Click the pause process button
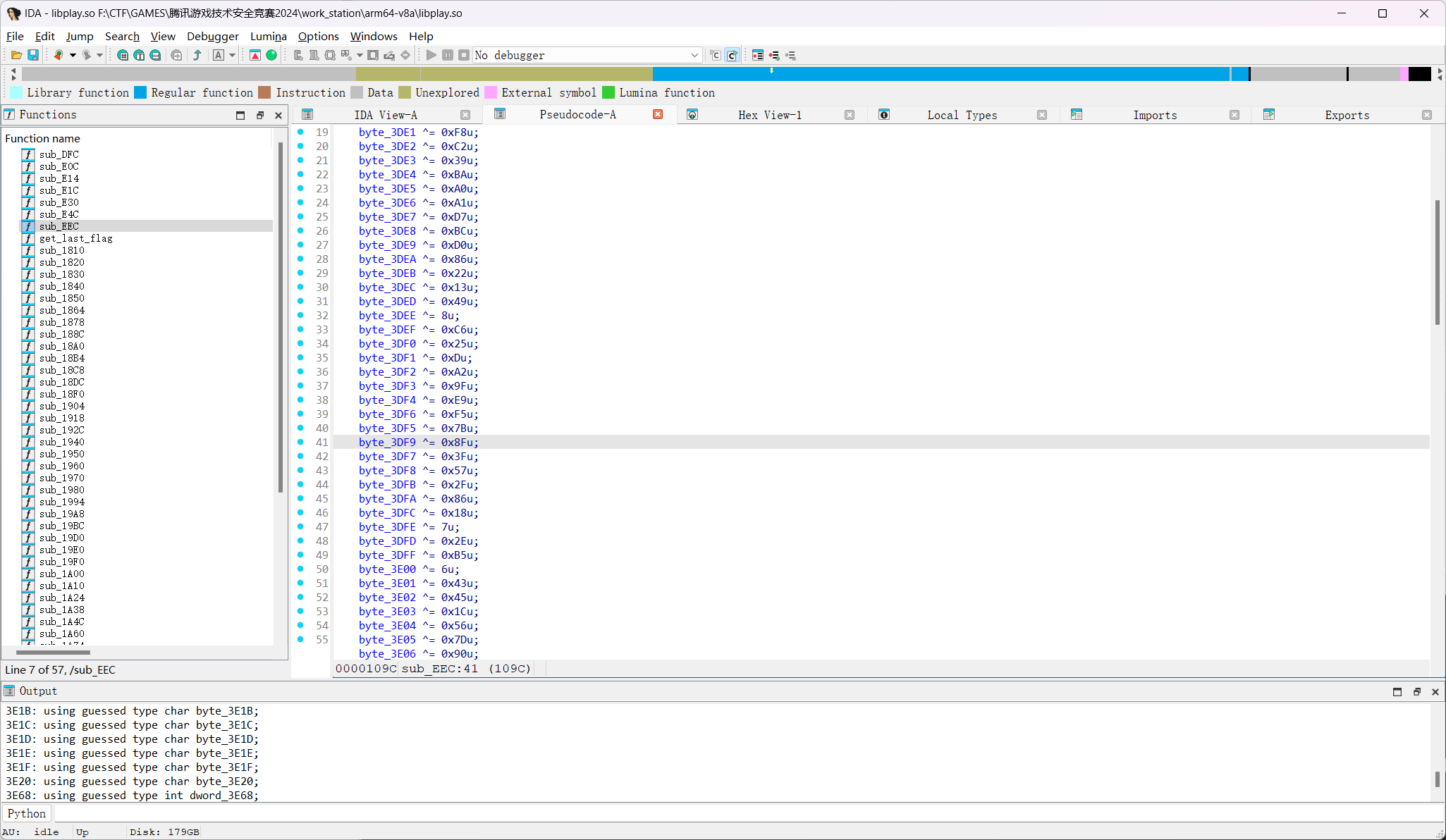1446x840 pixels. pos(448,55)
